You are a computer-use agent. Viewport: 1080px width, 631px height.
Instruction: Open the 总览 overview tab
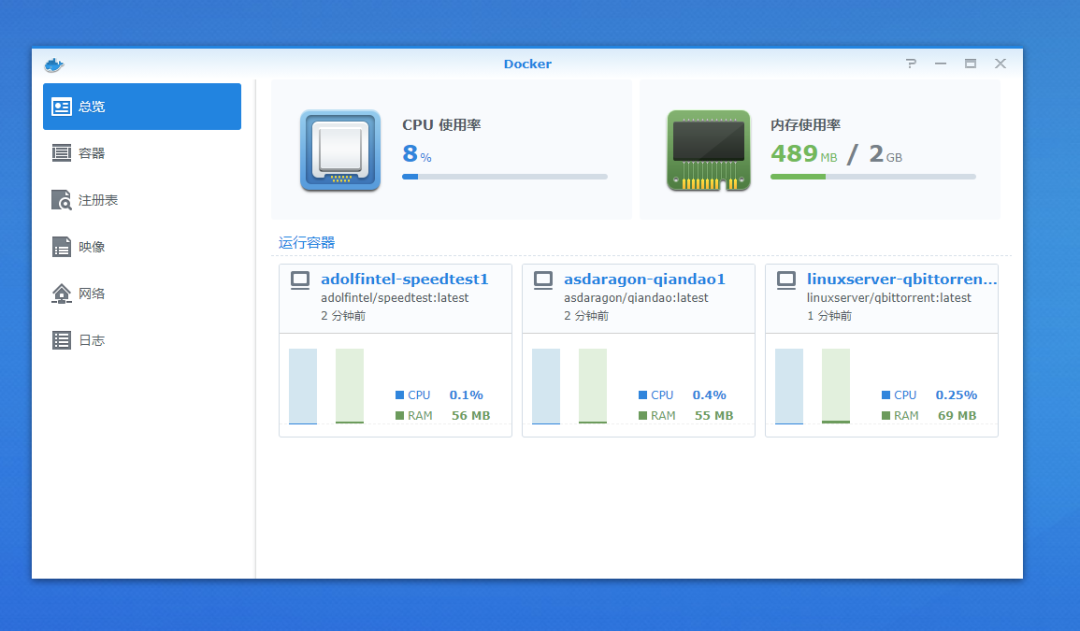click(x=141, y=107)
